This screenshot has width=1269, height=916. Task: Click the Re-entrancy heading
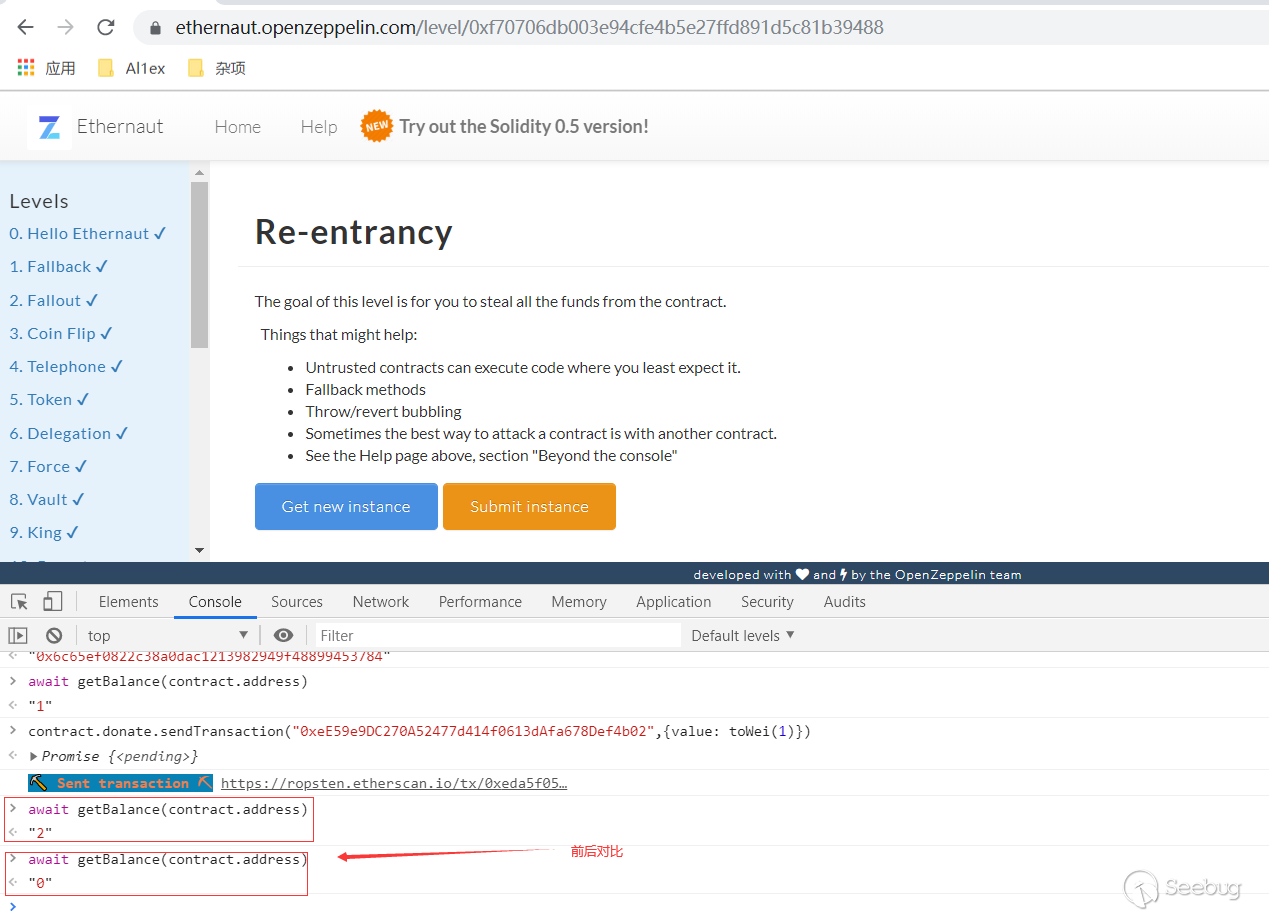tap(354, 231)
